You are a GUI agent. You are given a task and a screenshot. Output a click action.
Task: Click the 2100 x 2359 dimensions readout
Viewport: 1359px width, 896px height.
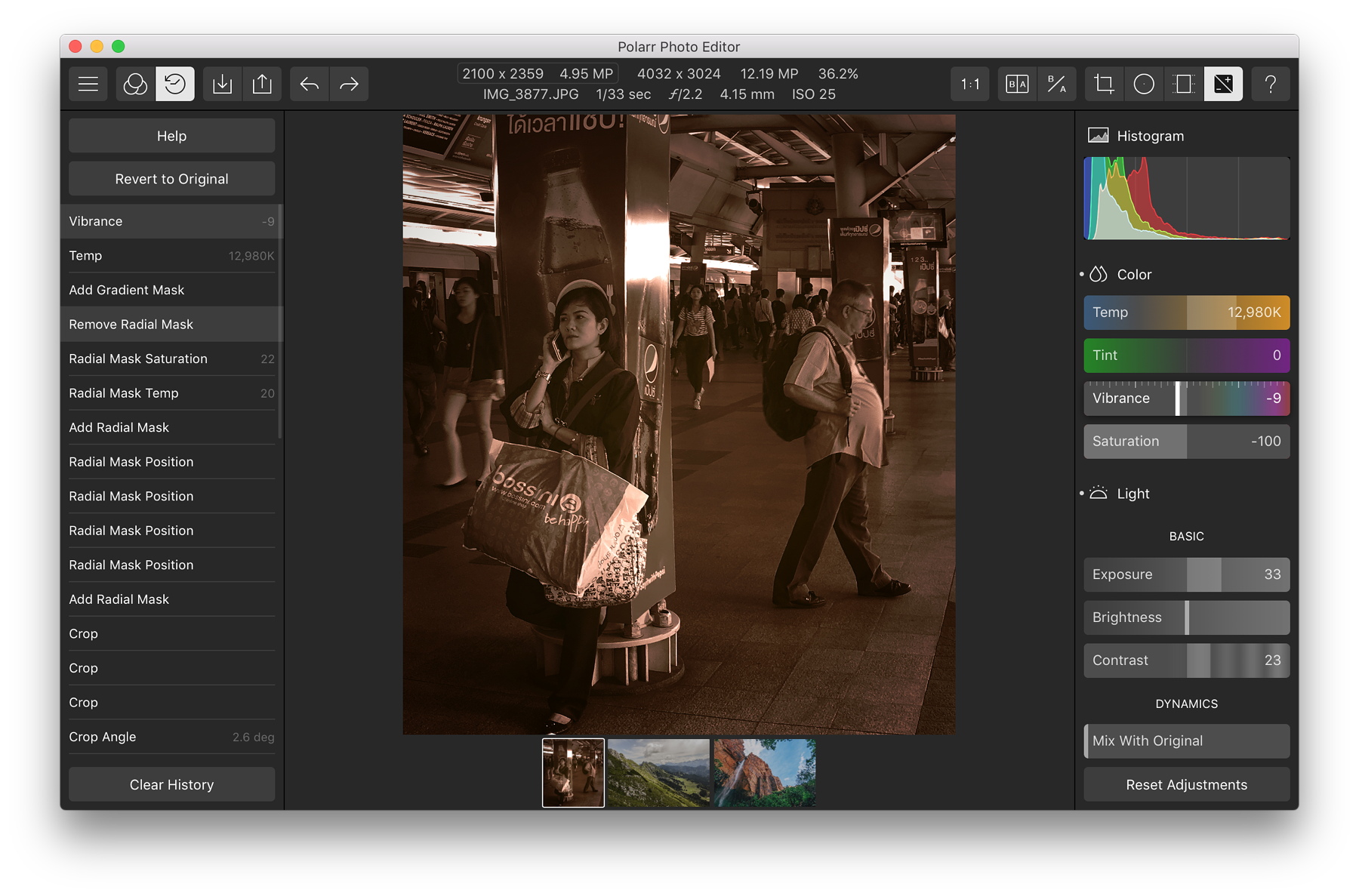tap(503, 74)
